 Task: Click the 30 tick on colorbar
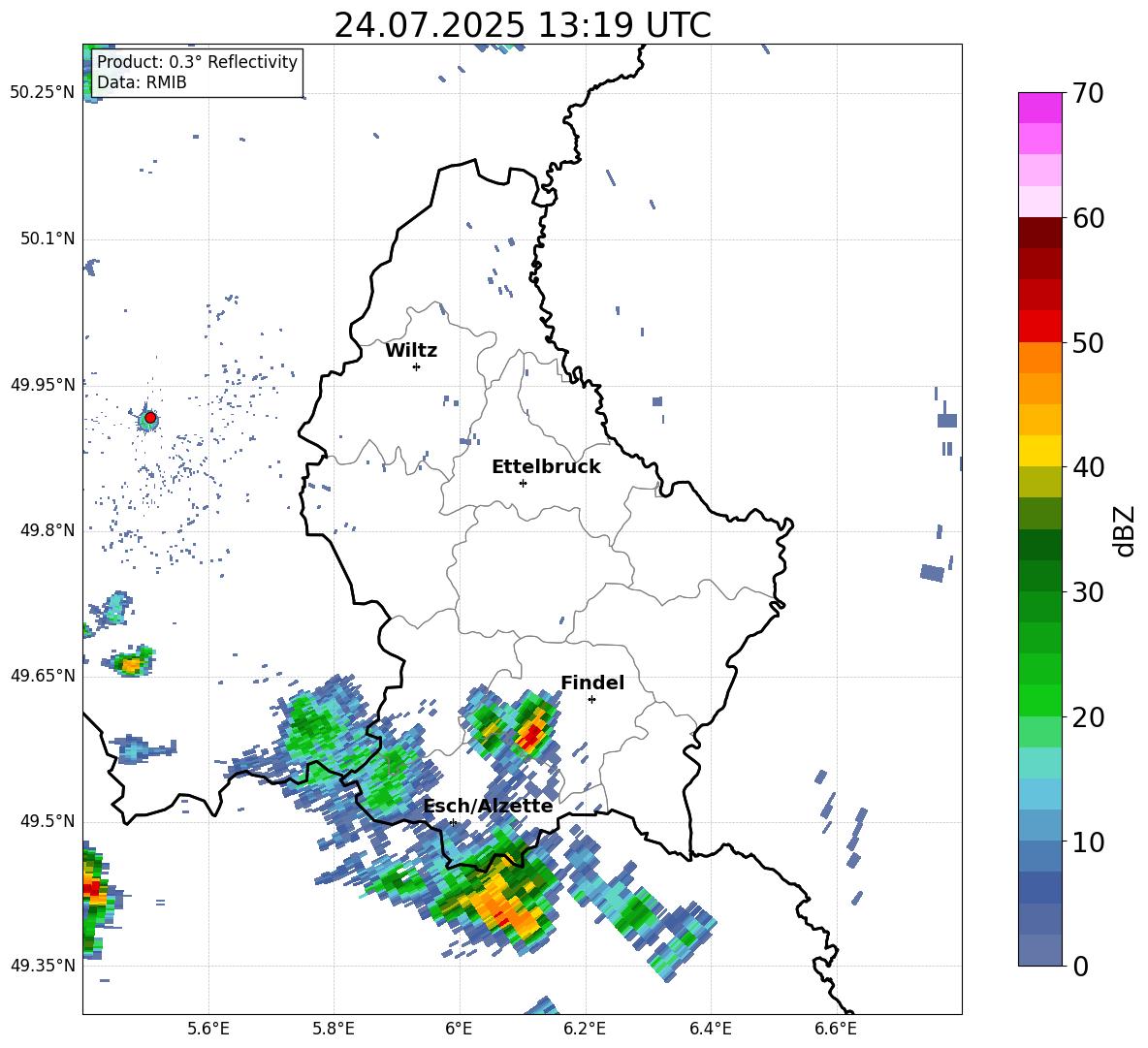(x=1088, y=592)
